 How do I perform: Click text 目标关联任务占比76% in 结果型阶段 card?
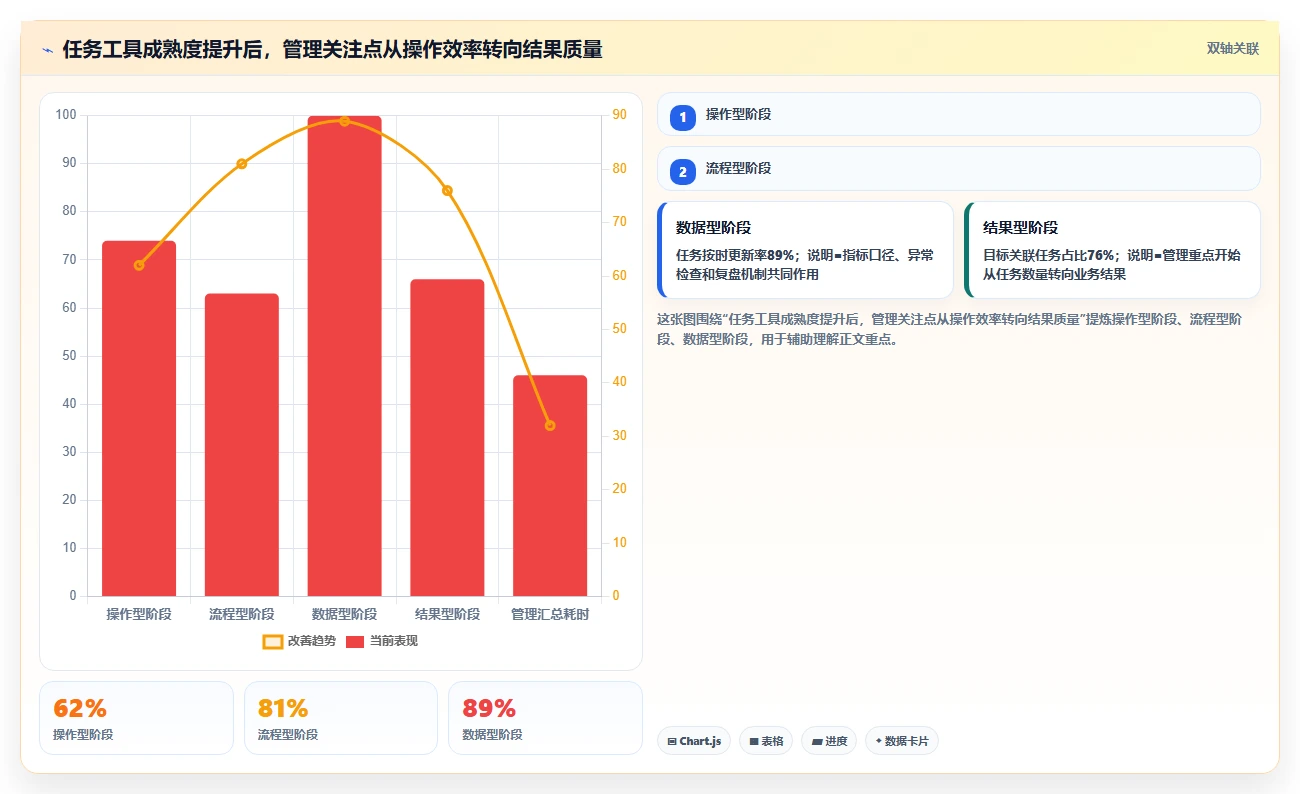point(1048,255)
